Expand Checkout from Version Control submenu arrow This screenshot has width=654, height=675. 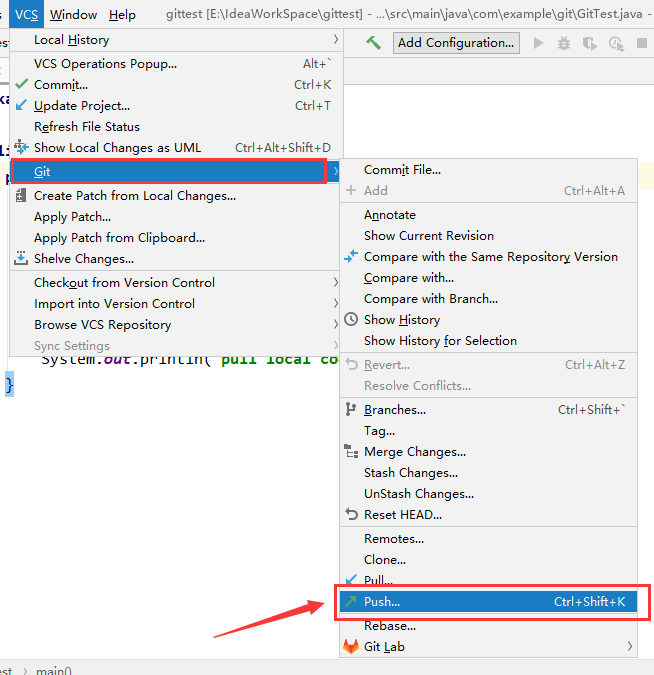[x=335, y=282]
